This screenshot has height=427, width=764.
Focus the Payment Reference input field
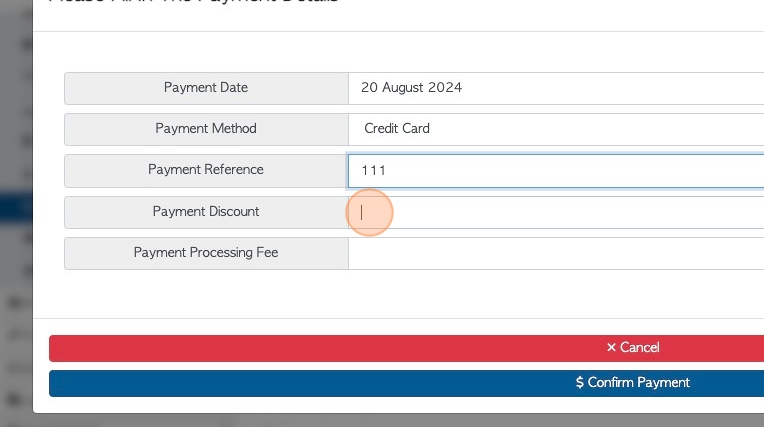click(556, 171)
